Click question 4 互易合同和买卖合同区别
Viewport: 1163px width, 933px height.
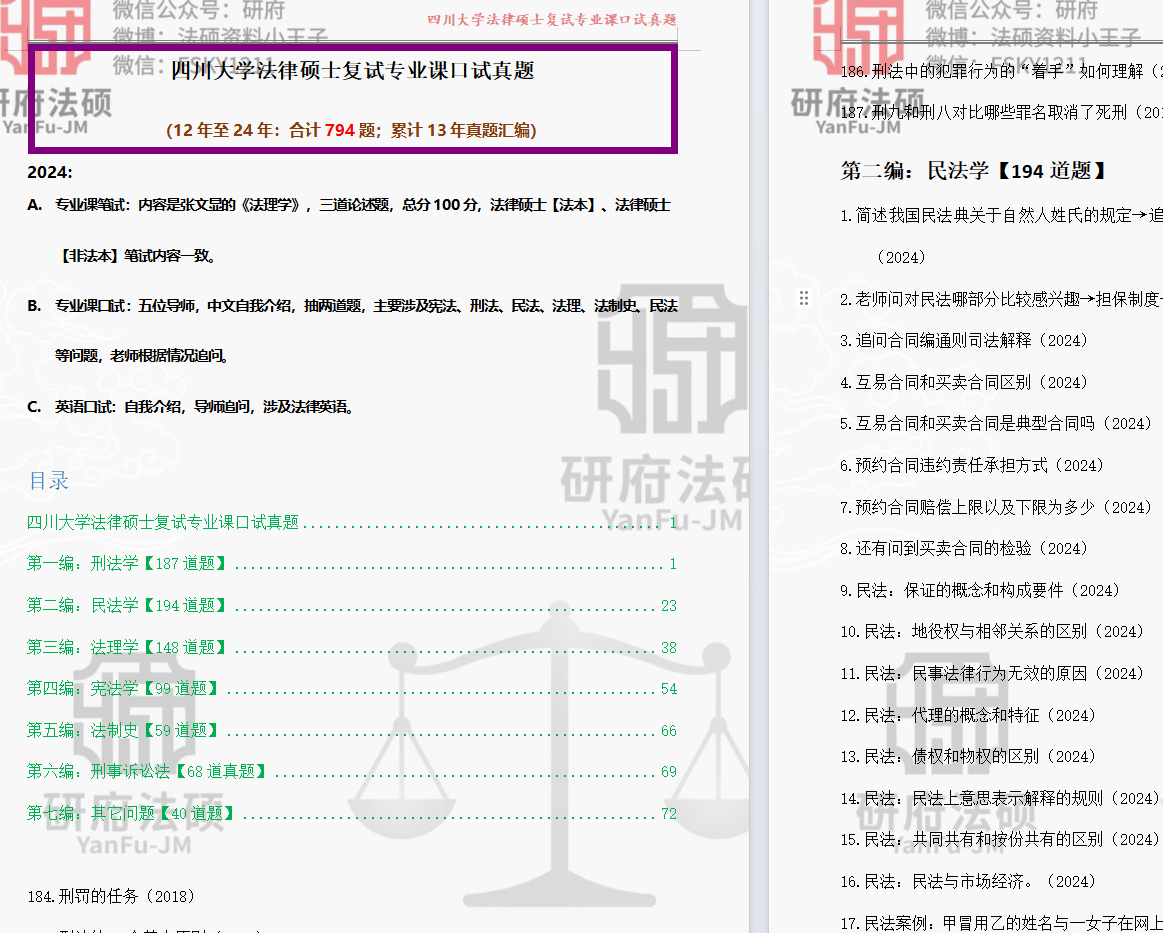[964, 382]
